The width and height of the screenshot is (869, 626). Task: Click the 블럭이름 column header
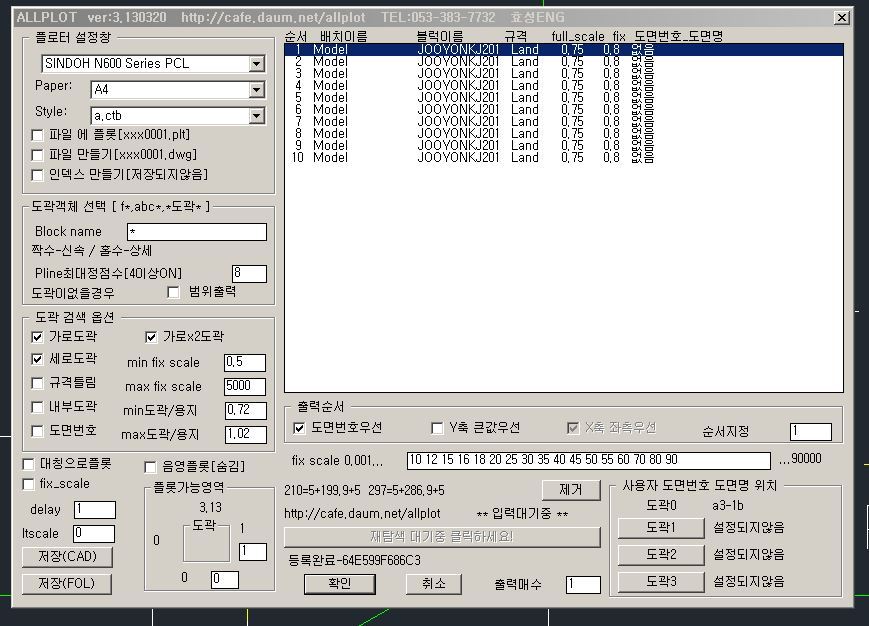(x=439, y=36)
